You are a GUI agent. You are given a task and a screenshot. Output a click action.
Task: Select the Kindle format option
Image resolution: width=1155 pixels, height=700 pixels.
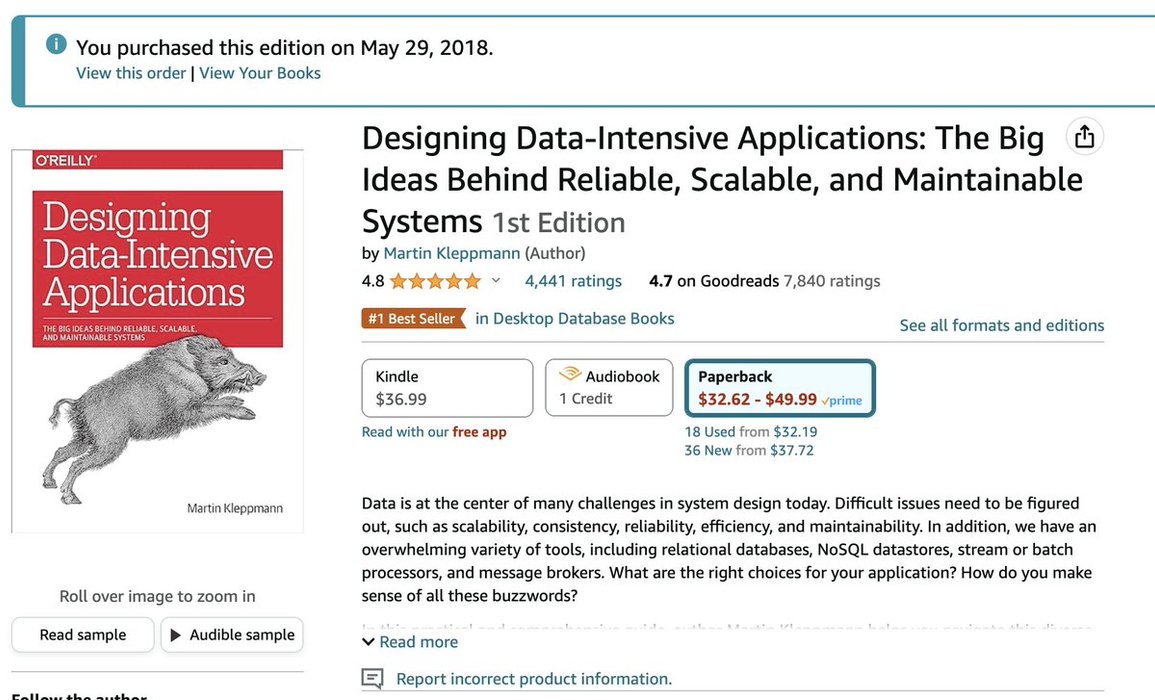pyautogui.click(x=447, y=388)
